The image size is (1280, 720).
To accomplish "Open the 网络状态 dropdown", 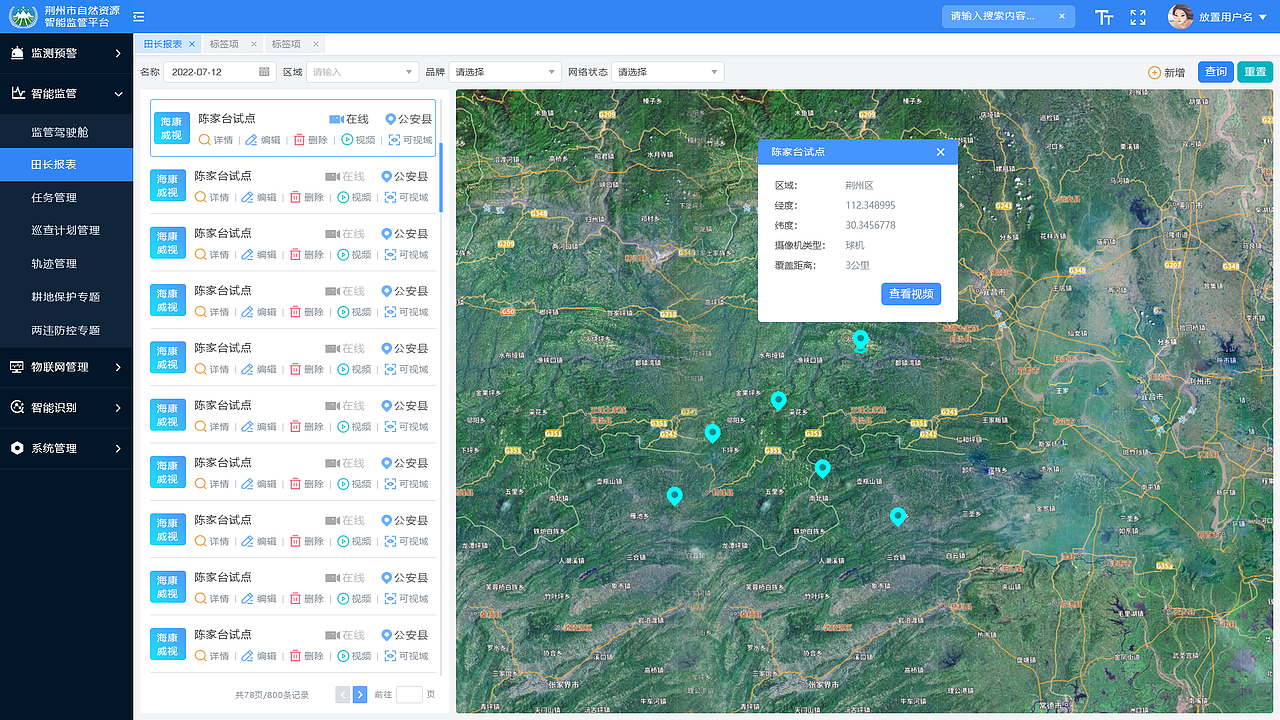I will 667,72.
